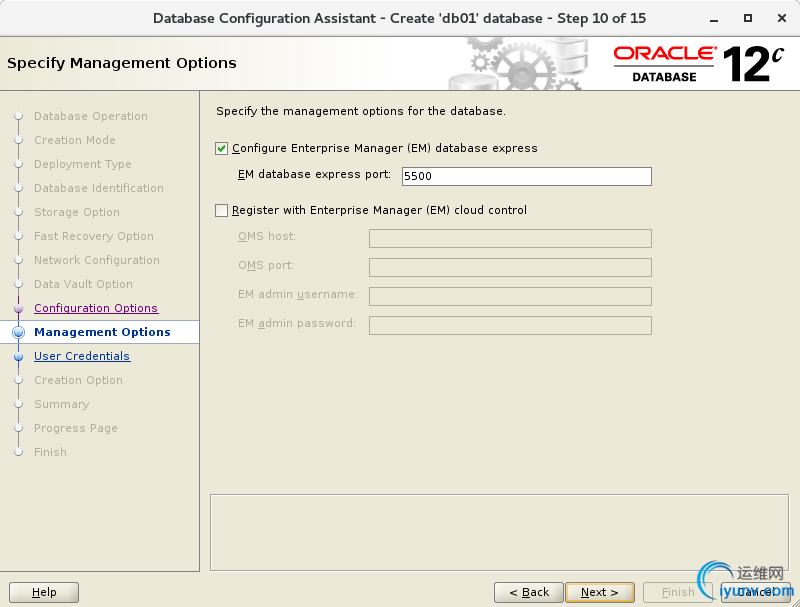The height and width of the screenshot is (607, 800).
Task: Click the Specify Management Options heading
Action: coord(122,63)
